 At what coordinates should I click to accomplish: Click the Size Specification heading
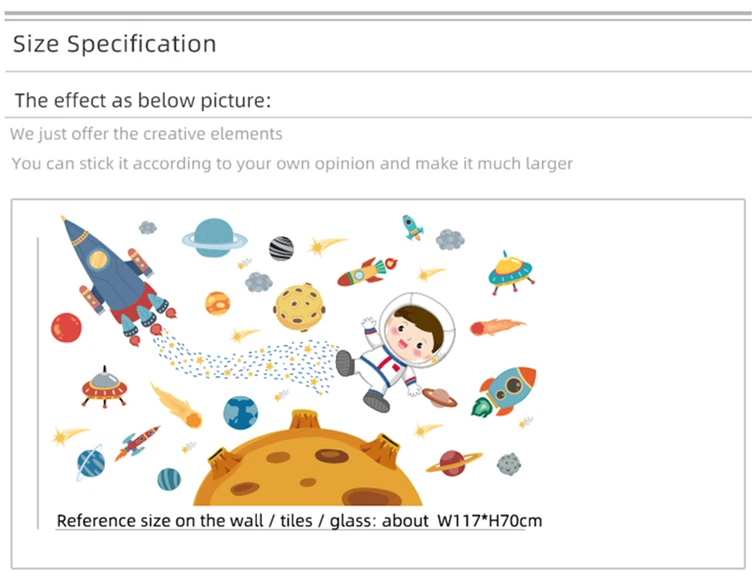pyautogui.click(x=115, y=44)
